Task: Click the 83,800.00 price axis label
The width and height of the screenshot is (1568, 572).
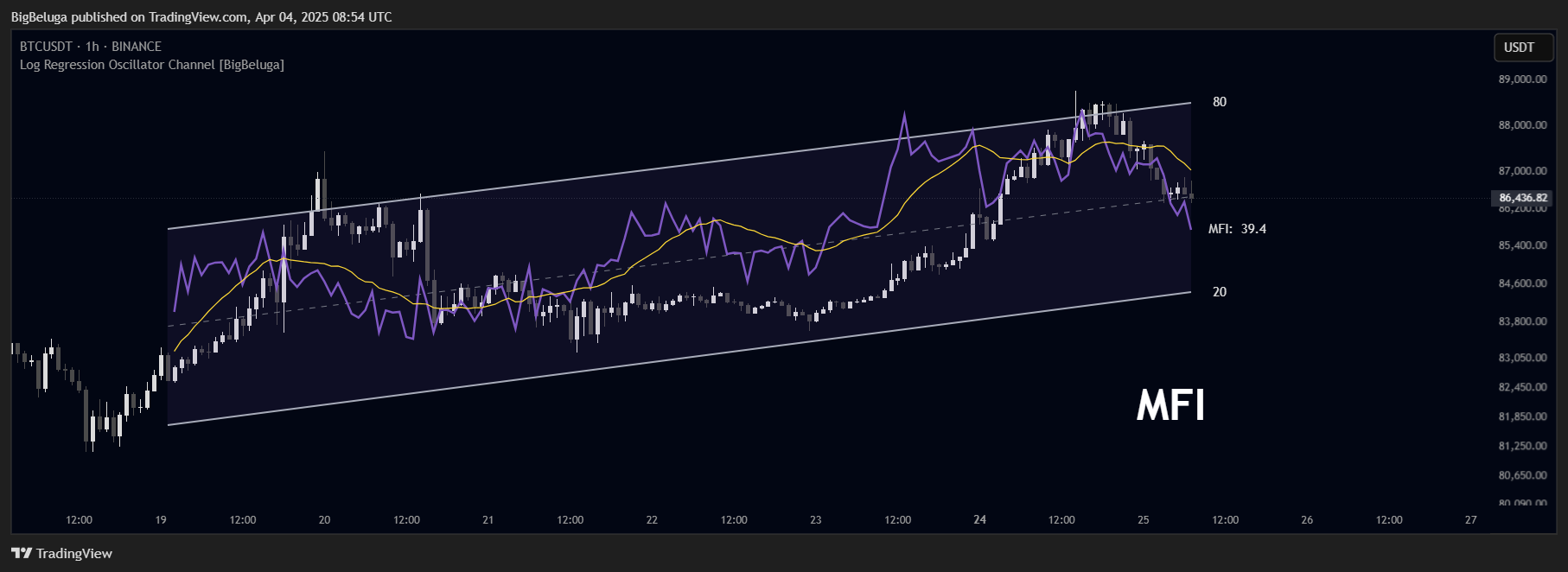Action: coord(1522,321)
